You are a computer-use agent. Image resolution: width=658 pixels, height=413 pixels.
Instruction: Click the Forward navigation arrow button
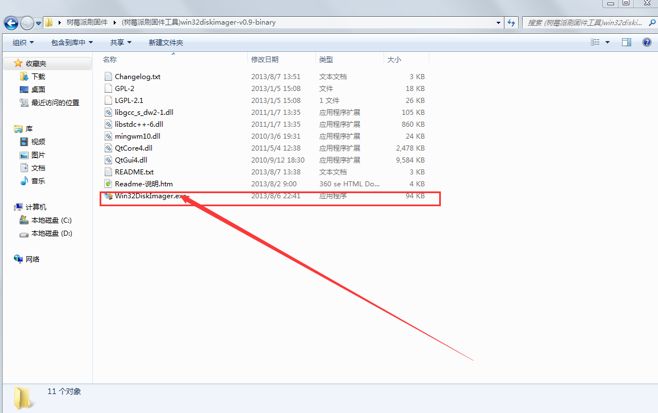(x=27, y=23)
